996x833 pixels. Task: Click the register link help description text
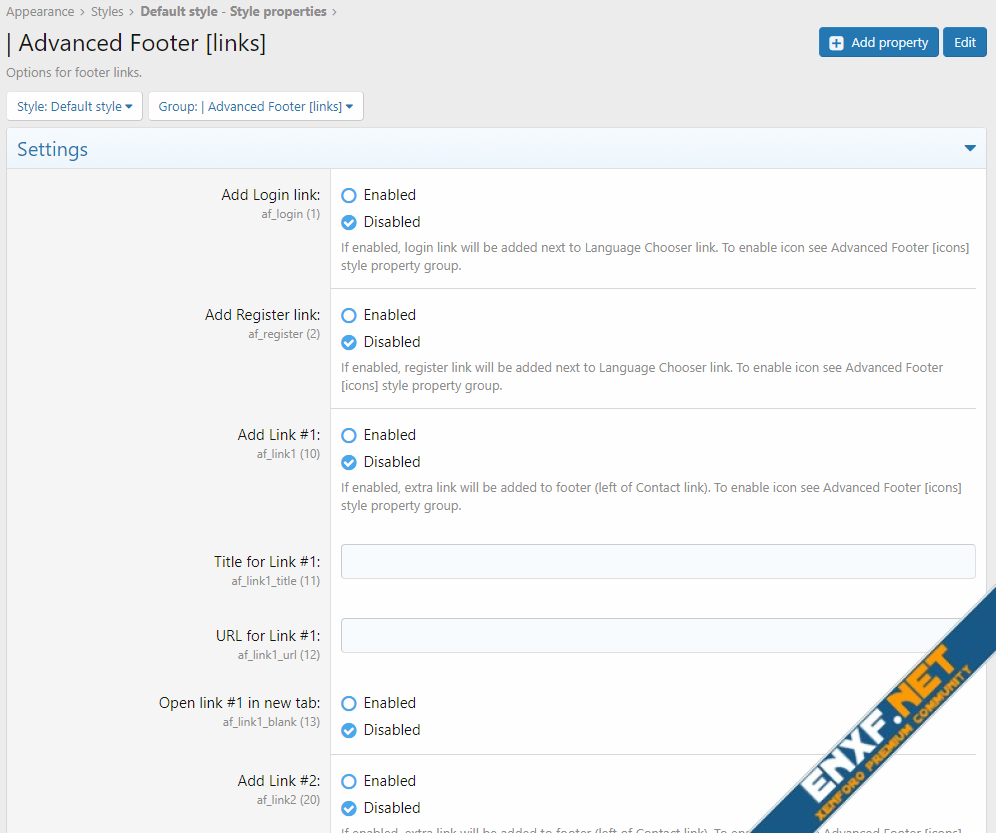(x=642, y=377)
